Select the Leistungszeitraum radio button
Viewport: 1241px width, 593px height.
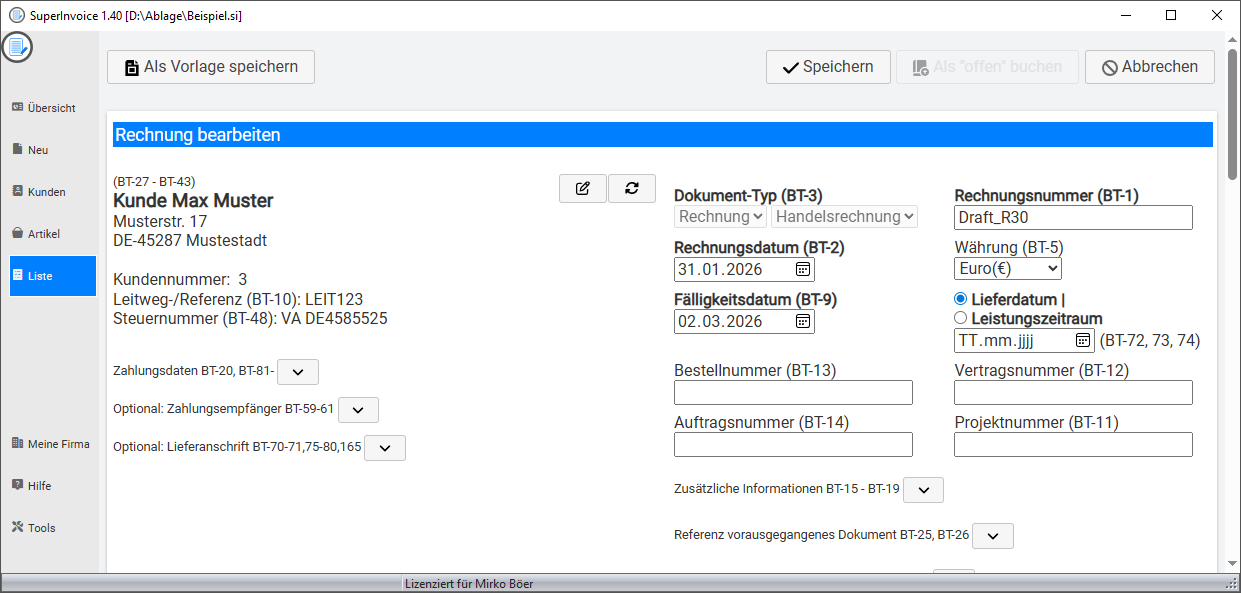961,318
